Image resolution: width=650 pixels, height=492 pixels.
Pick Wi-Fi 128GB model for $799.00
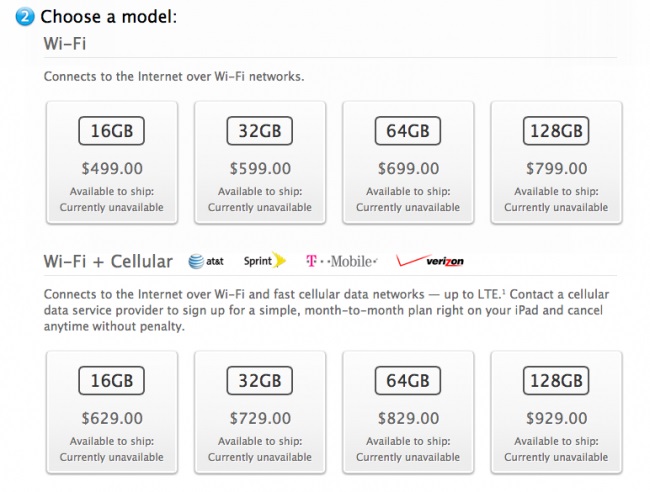pos(556,162)
